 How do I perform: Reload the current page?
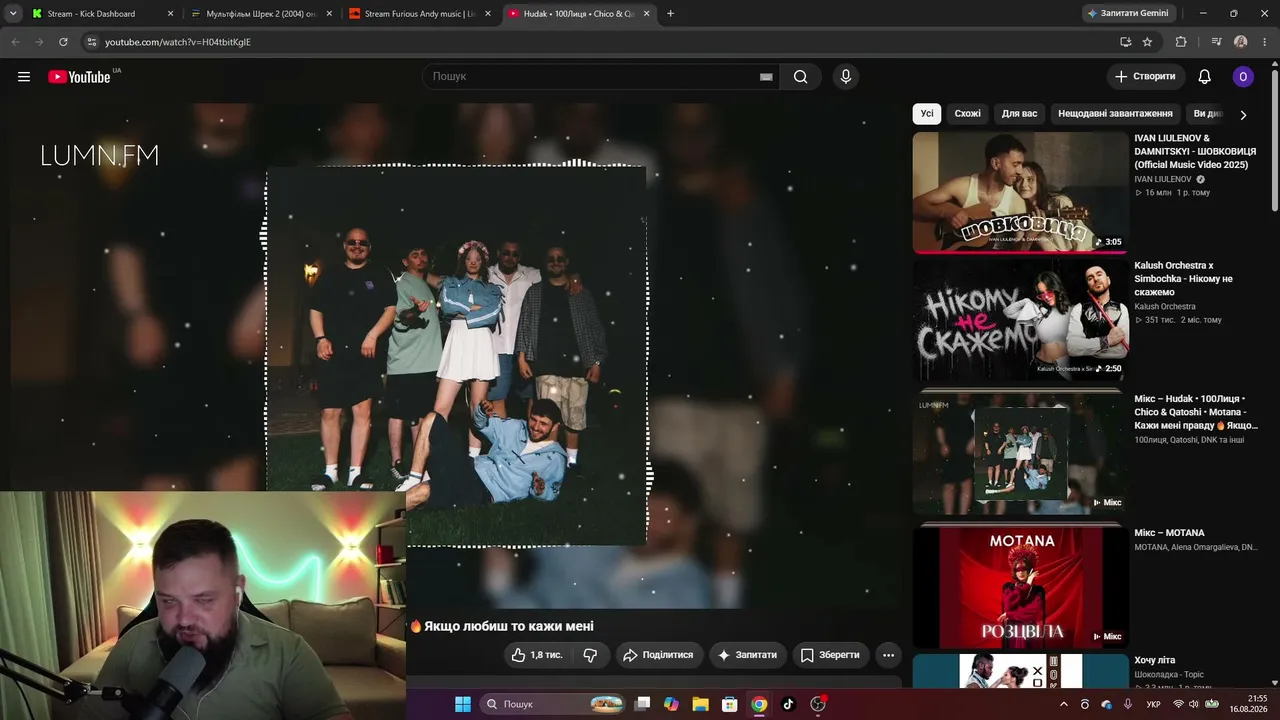(x=63, y=42)
